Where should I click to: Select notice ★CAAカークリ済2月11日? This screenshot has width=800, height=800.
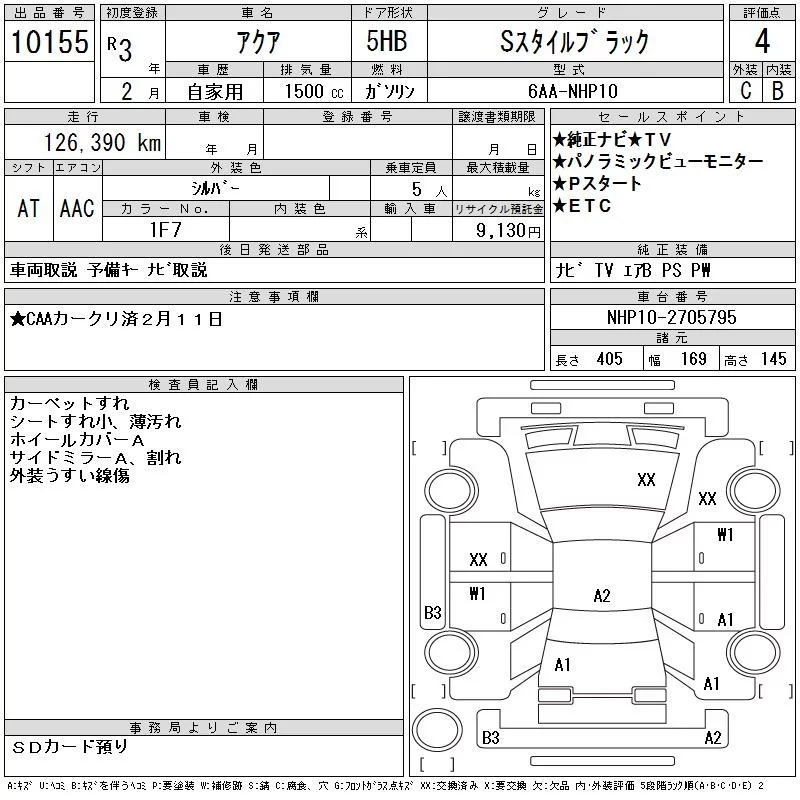(116, 319)
